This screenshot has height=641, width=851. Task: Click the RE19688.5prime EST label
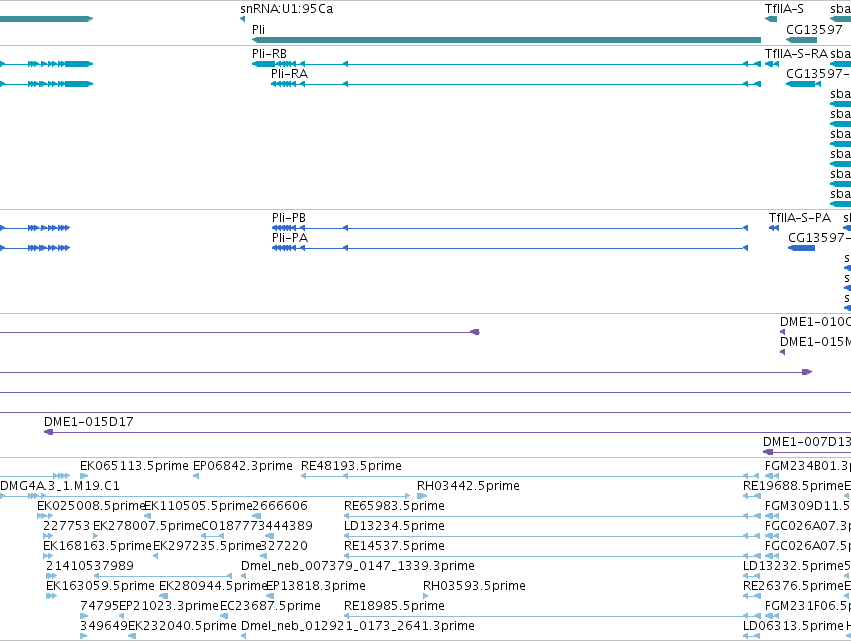[x=793, y=486]
